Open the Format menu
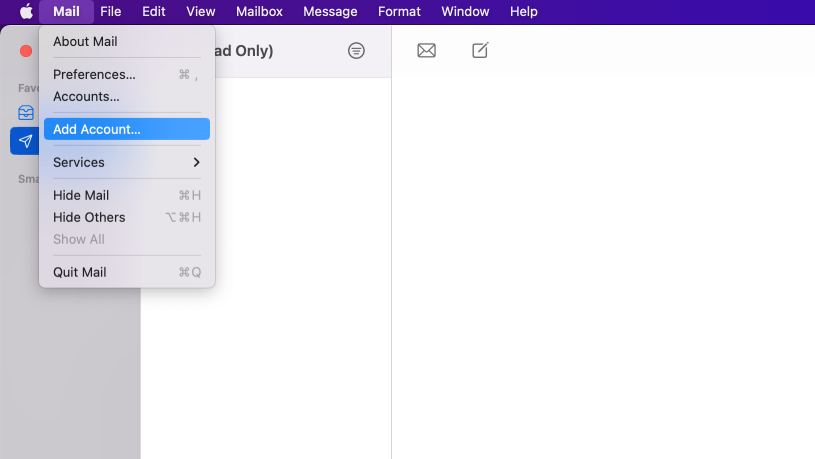The height and width of the screenshot is (459, 815). 399,12
